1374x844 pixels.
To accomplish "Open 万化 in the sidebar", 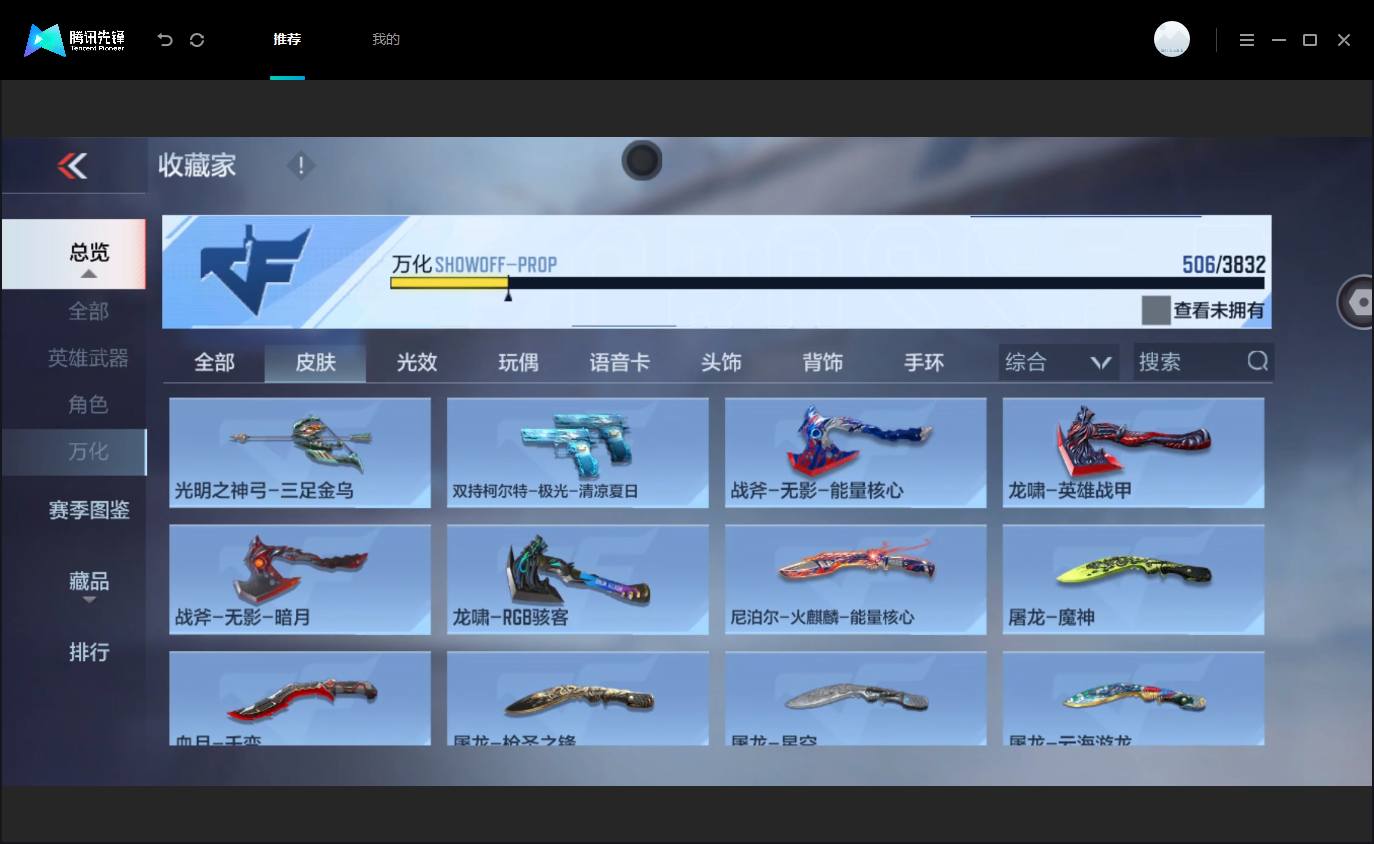I will click(73, 452).
